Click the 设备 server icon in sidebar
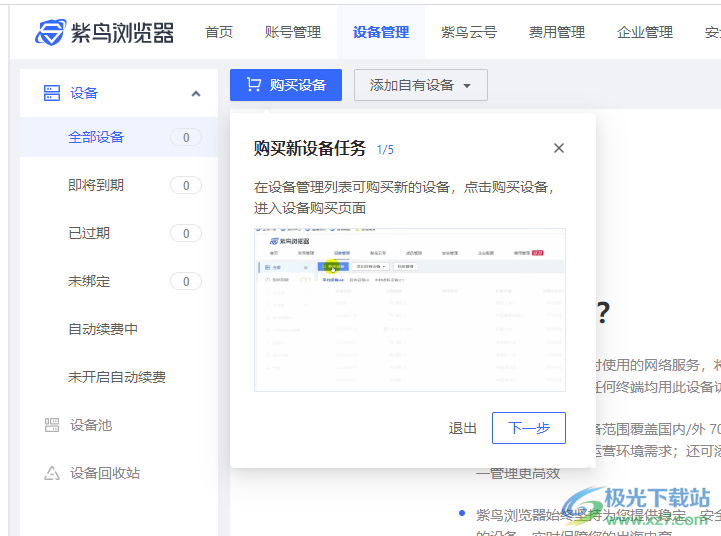Screen dimensions: 721x536 52,93
